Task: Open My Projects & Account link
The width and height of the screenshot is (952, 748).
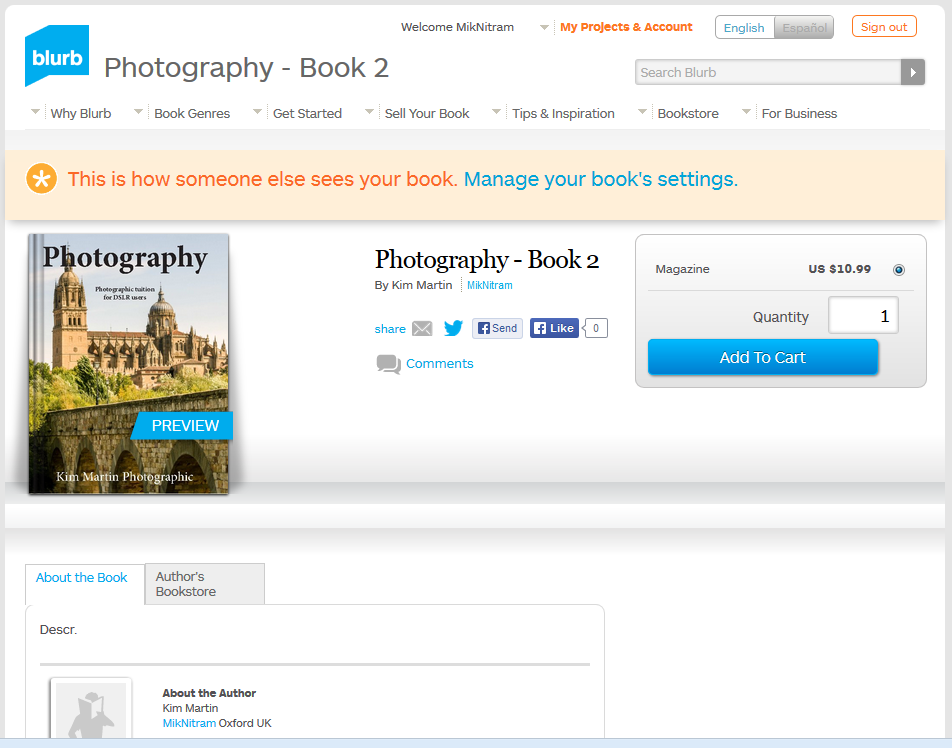Action: 626,27
